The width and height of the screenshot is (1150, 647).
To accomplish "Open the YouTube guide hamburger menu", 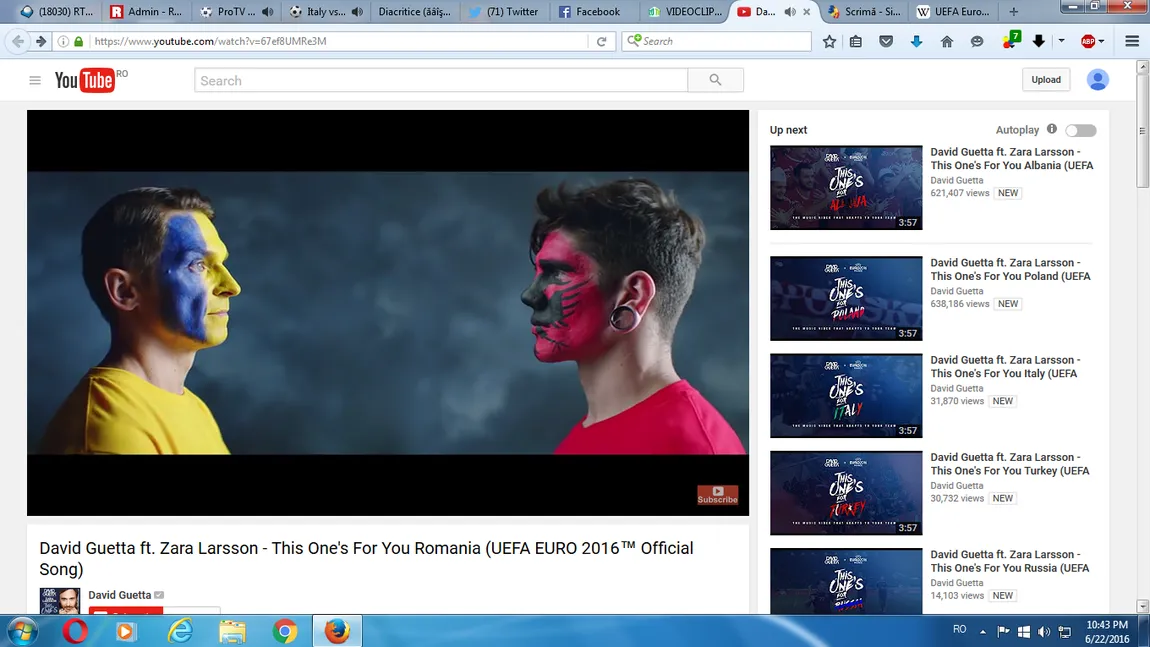I will [34, 81].
